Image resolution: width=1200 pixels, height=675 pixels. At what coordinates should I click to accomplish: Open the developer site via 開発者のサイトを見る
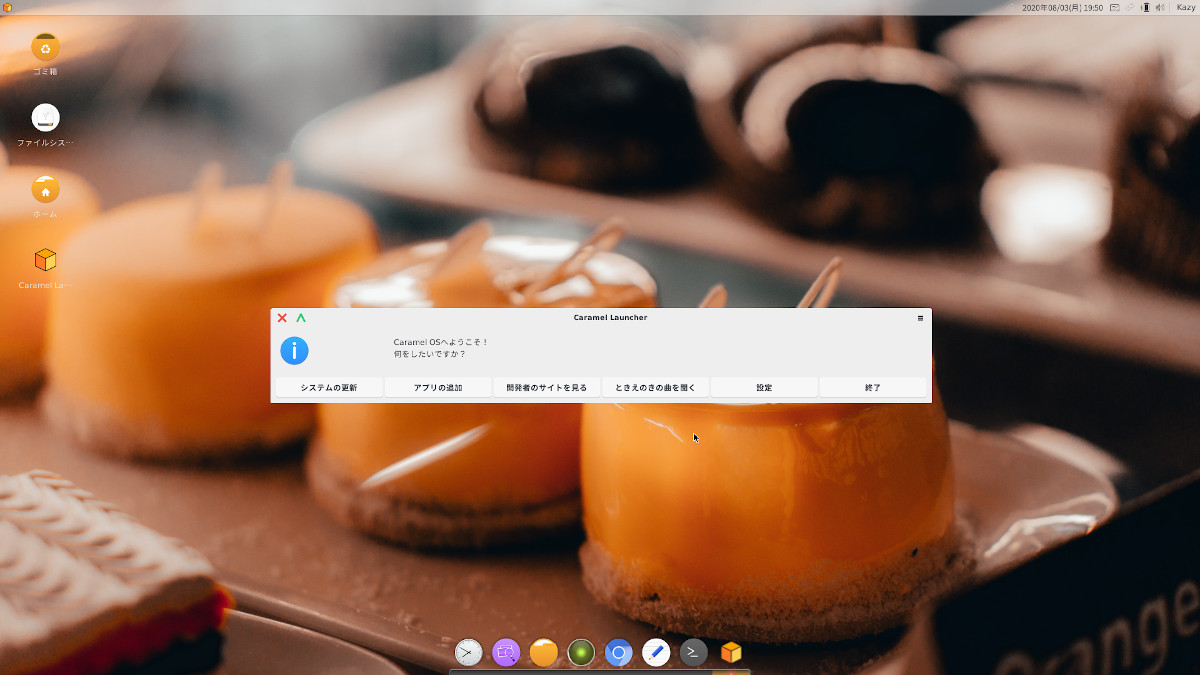[x=546, y=387]
